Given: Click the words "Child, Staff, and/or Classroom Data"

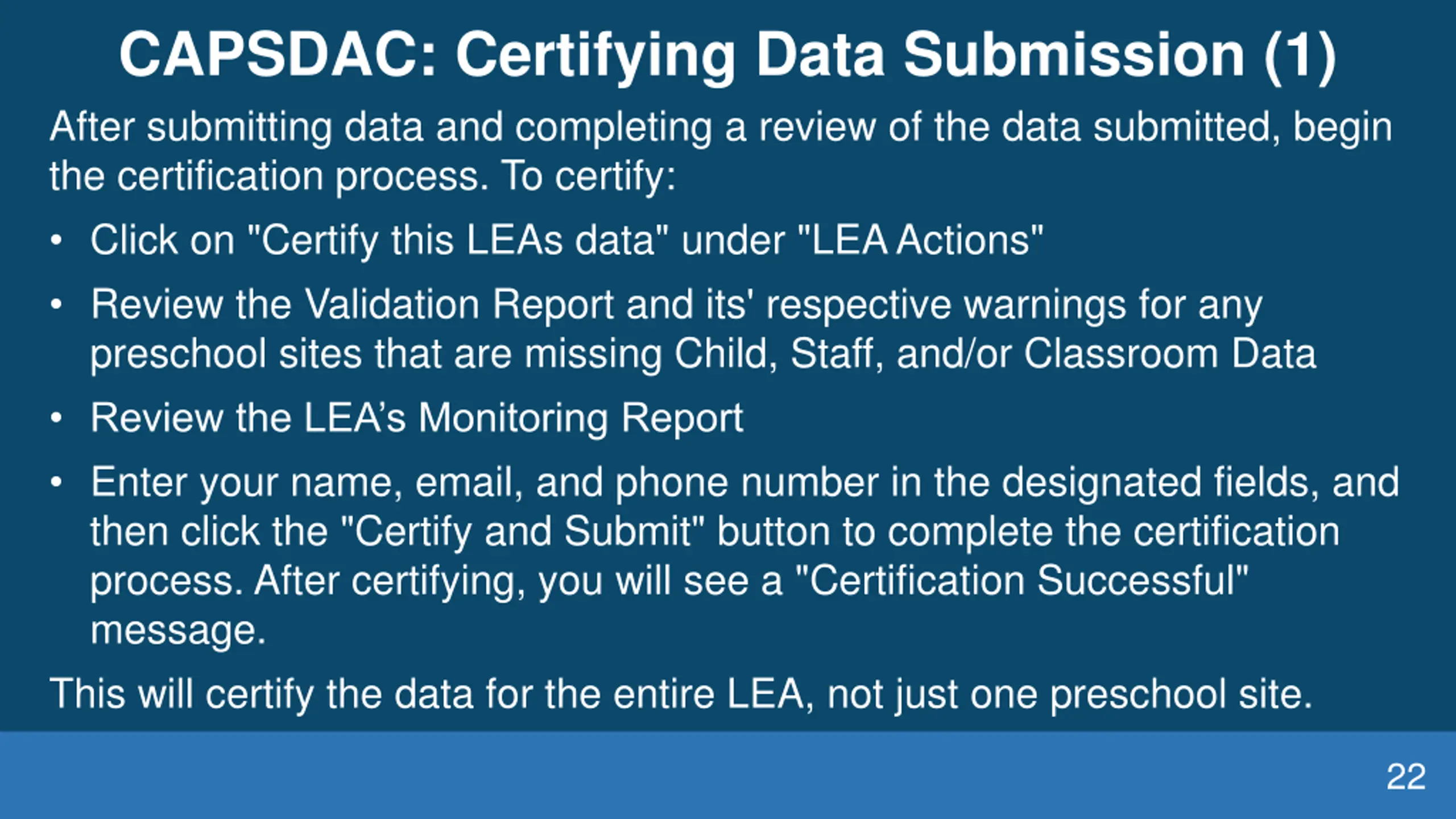Looking at the screenshot, I should pos(995,354).
